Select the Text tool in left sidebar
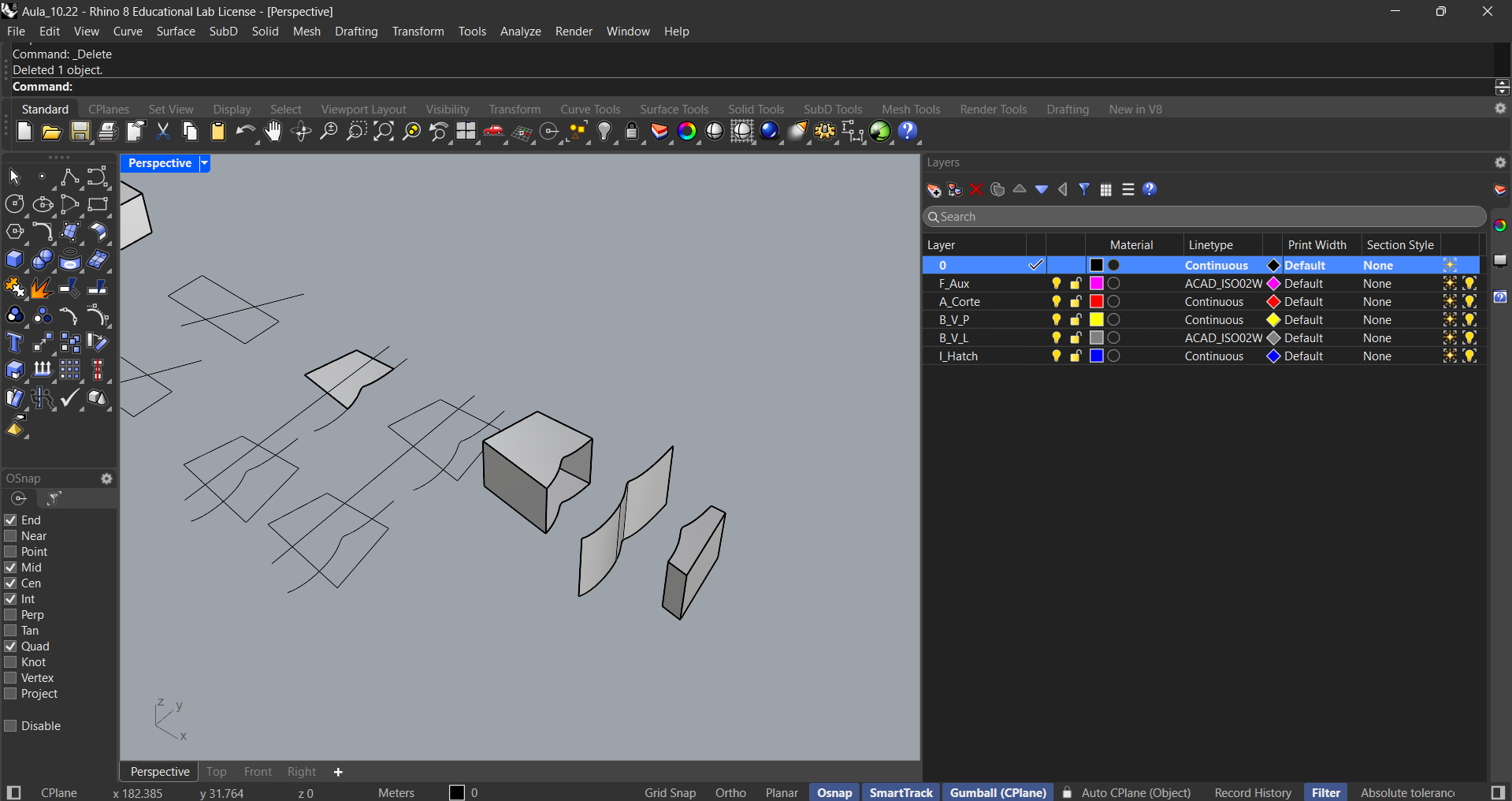The width and height of the screenshot is (1512, 801). pyautogui.click(x=14, y=342)
